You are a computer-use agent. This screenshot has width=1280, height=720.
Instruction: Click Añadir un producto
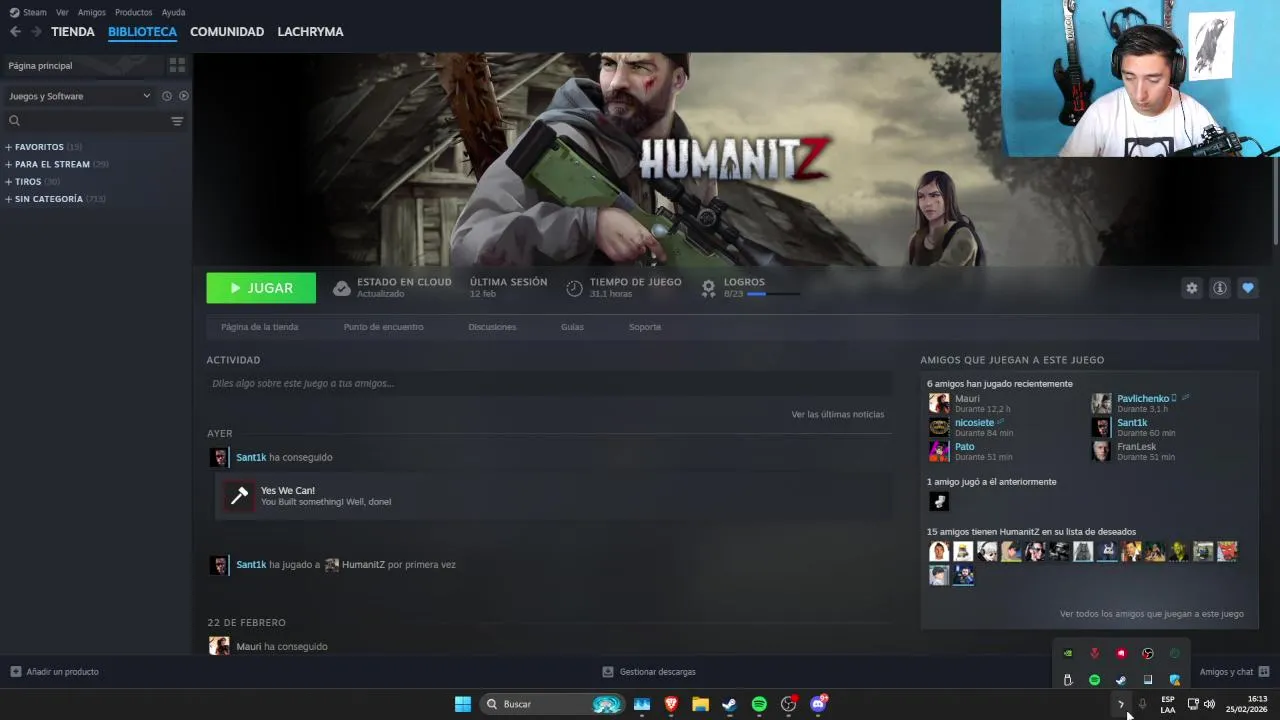coord(55,672)
